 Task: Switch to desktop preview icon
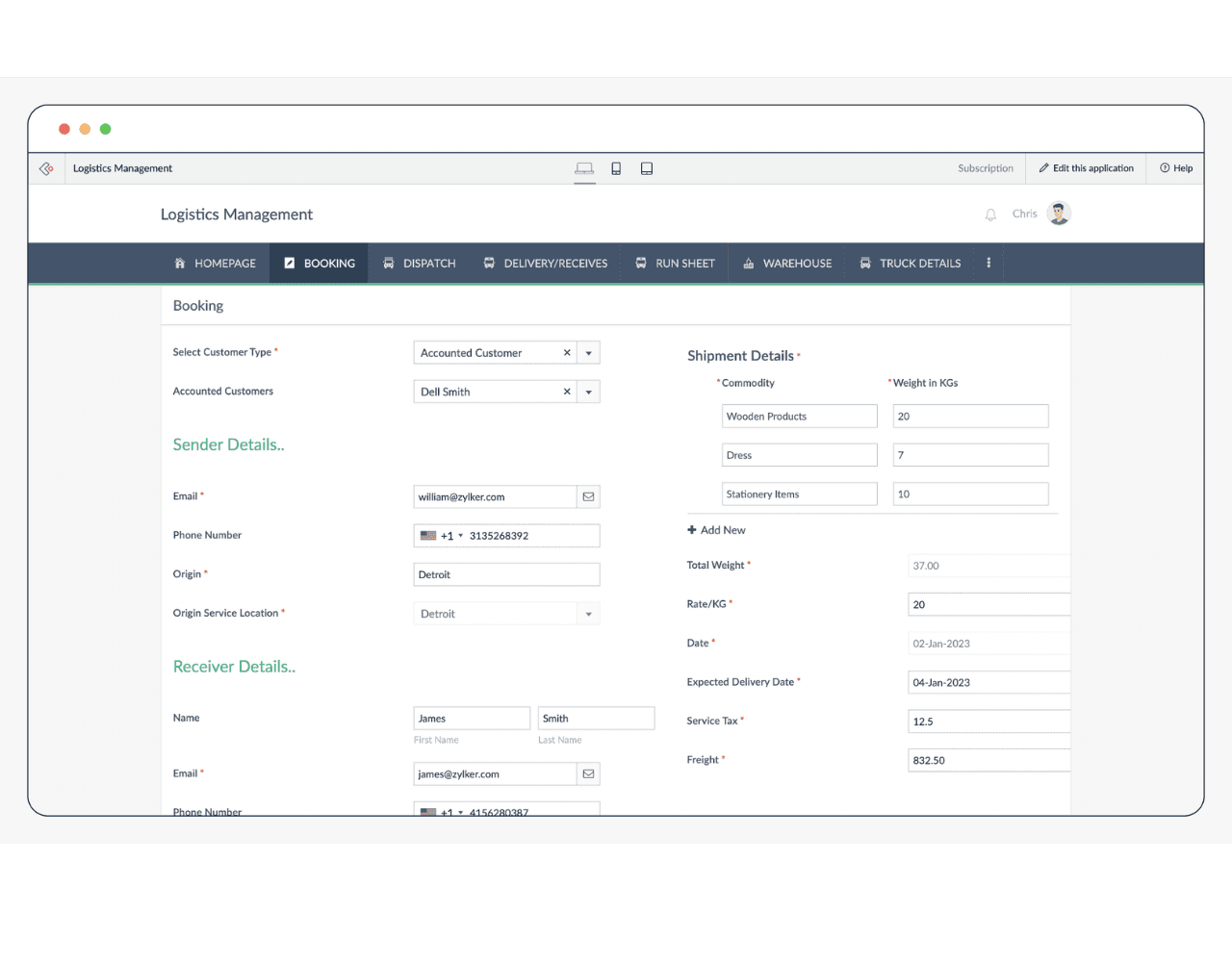584,168
